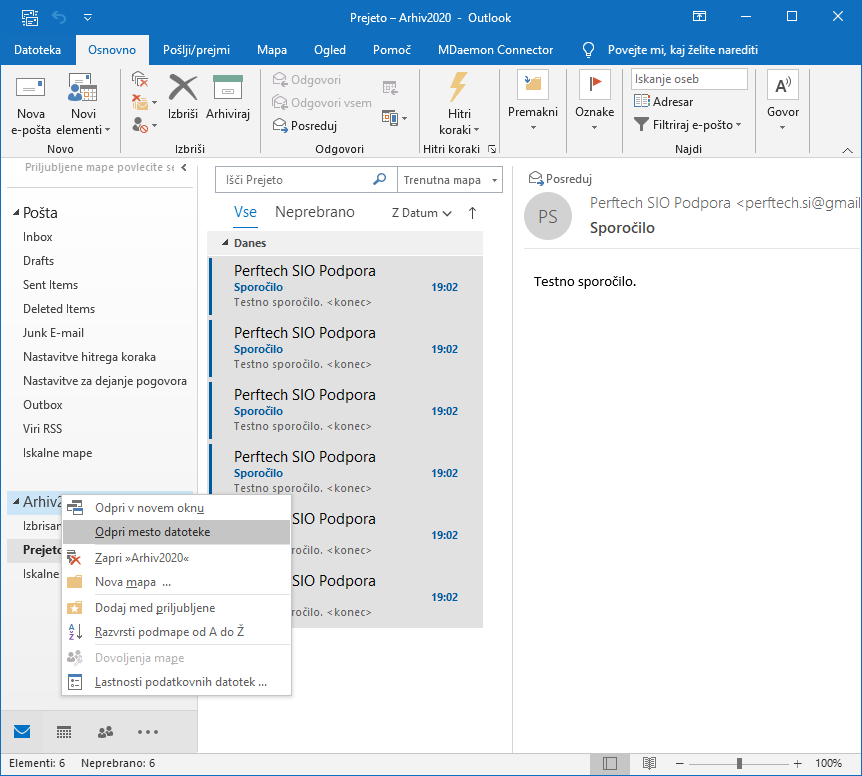Click the Ignore conversation icon

pyautogui.click(x=140, y=79)
